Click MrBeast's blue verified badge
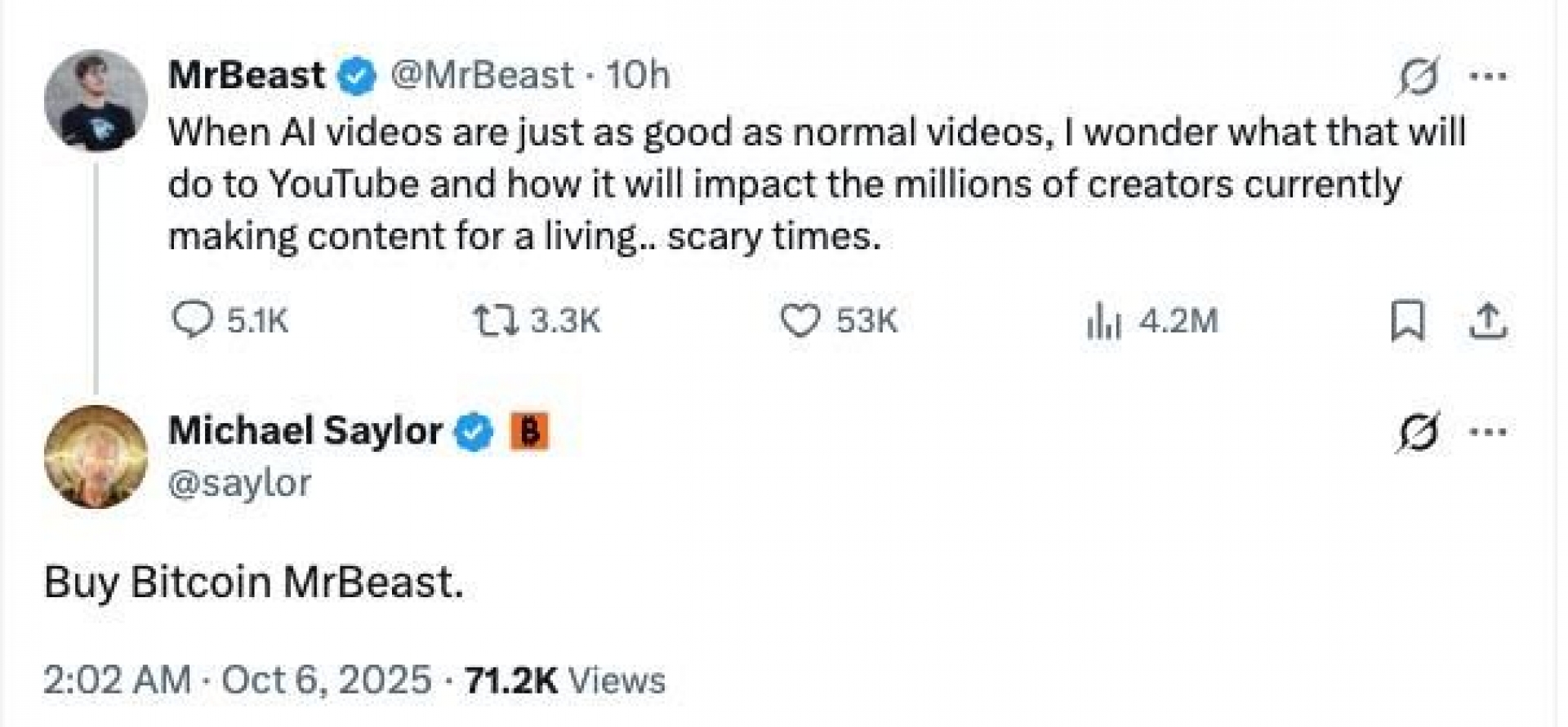This screenshot has width=1568, height=727. coord(356,78)
